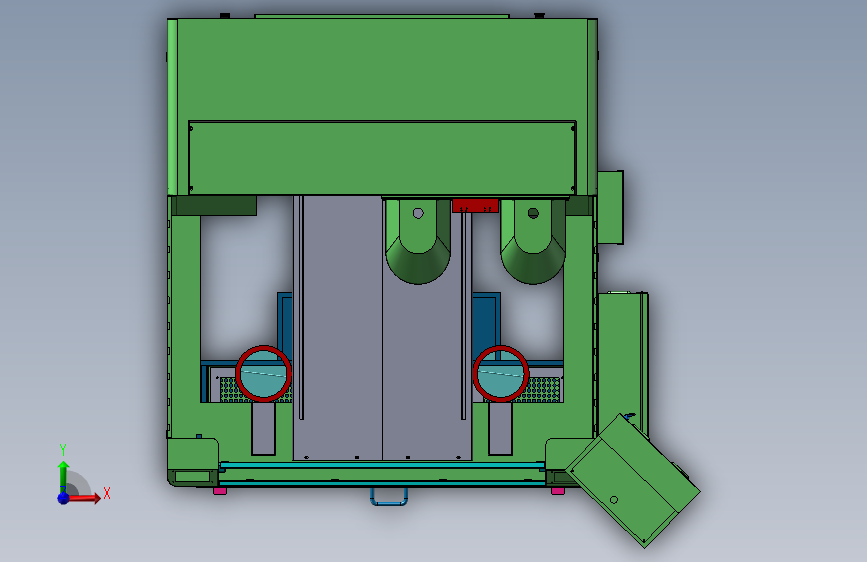867x562 pixels.
Task: Select the right green curved duct
Action: [x=533, y=242]
